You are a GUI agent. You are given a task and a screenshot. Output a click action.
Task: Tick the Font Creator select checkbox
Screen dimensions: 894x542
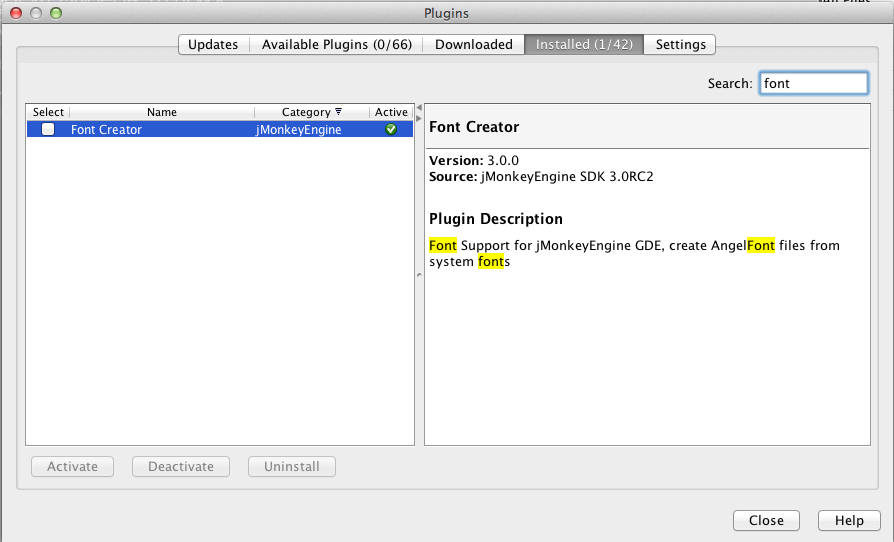pyautogui.click(x=48, y=129)
